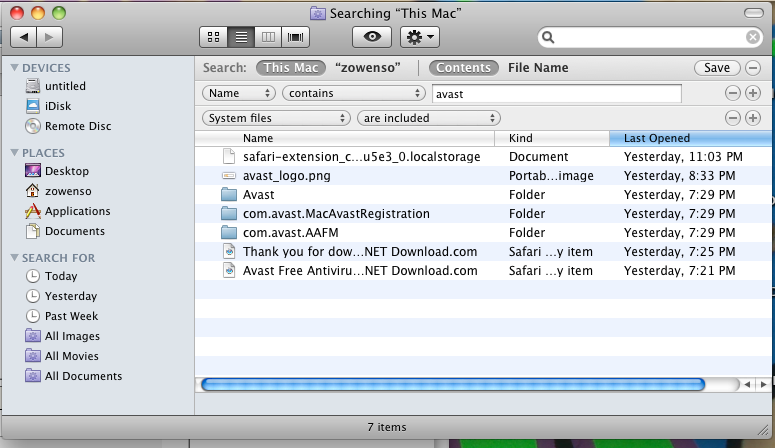Open the Name criteria dropdown
The width and height of the screenshot is (775, 448).
[238, 93]
